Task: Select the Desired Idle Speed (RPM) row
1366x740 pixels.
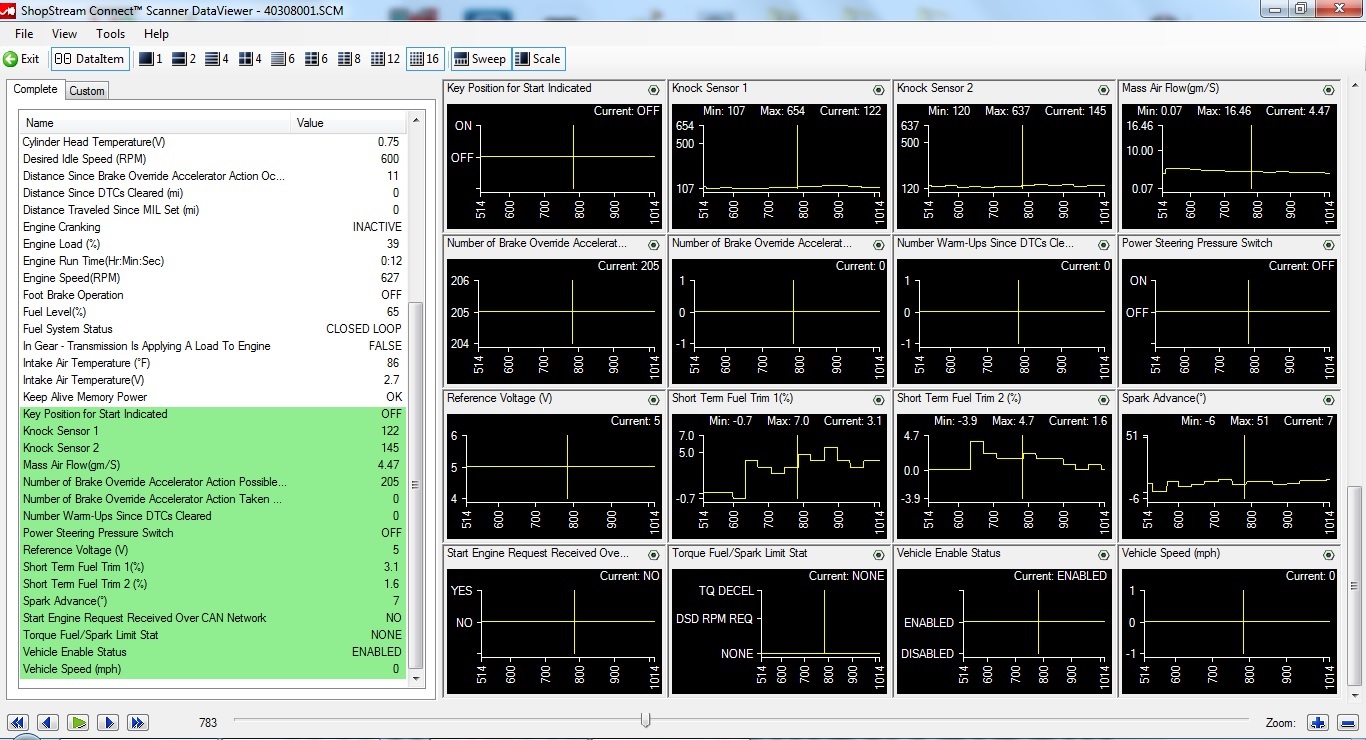Action: pyautogui.click(x=212, y=159)
